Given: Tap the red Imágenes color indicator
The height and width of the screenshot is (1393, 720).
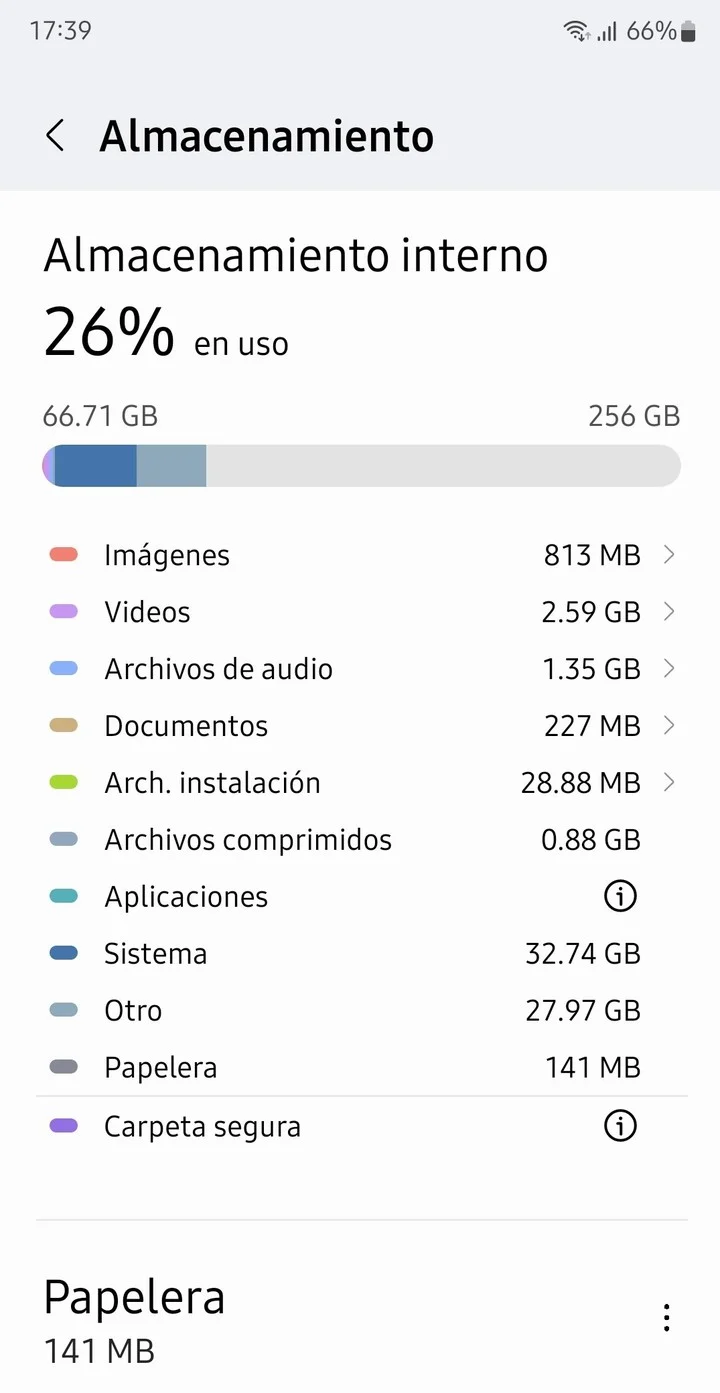Looking at the screenshot, I should (x=64, y=555).
